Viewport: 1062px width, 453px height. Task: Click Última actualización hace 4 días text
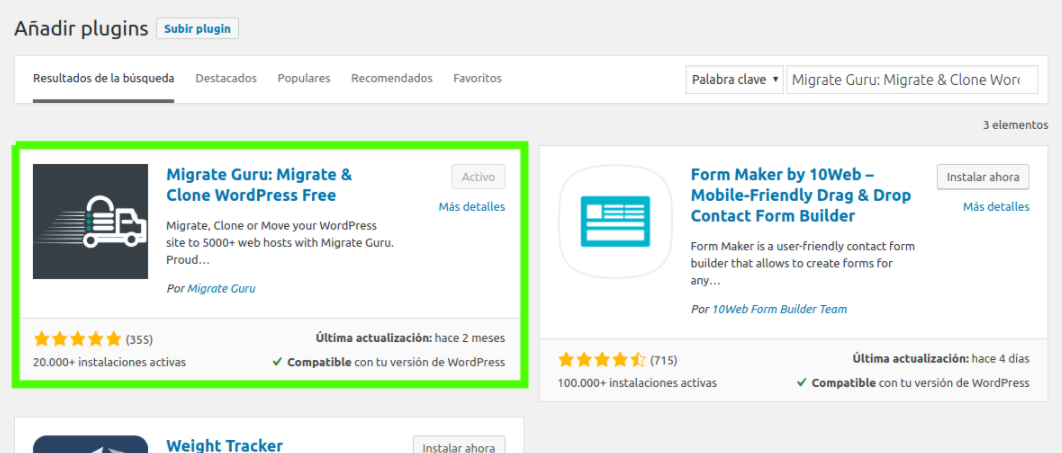(941, 359)
